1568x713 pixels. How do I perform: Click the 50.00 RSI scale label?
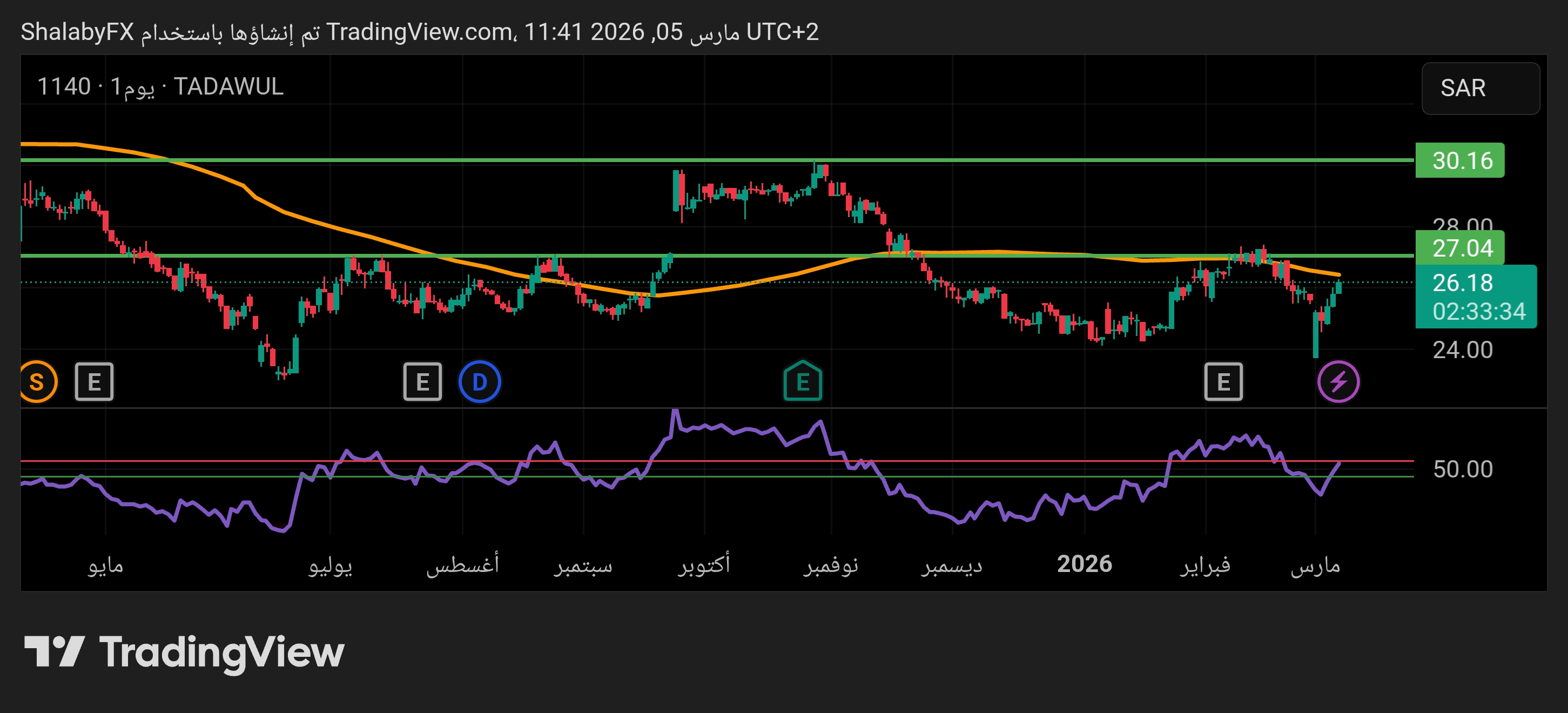1462,469
